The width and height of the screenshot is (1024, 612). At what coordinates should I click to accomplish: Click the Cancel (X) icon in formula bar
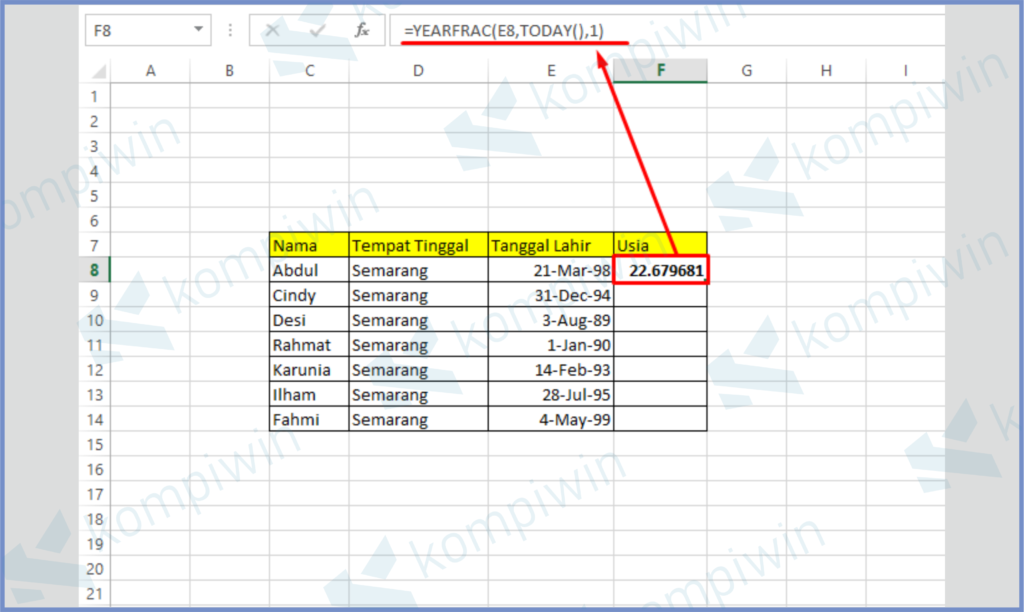click(x=272, y=30)
